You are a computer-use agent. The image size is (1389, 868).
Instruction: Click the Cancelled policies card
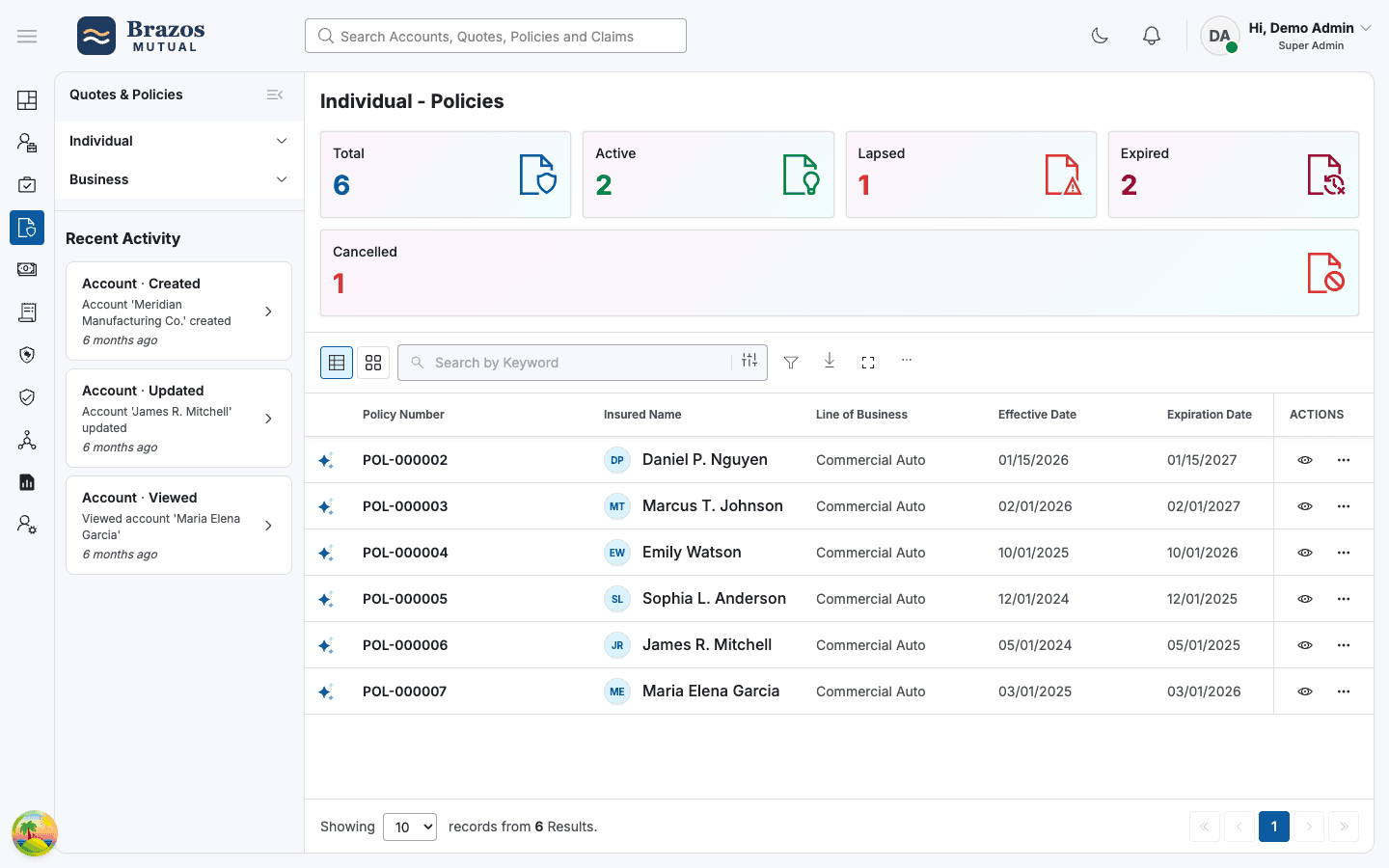pos(839,273)
